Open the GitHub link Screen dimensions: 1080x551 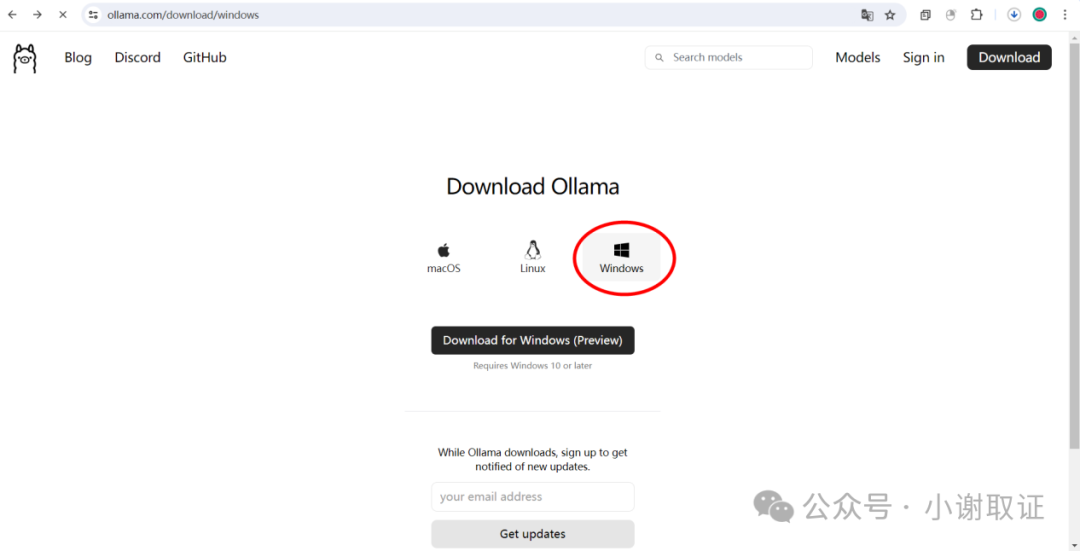click(x=205, y=57)
